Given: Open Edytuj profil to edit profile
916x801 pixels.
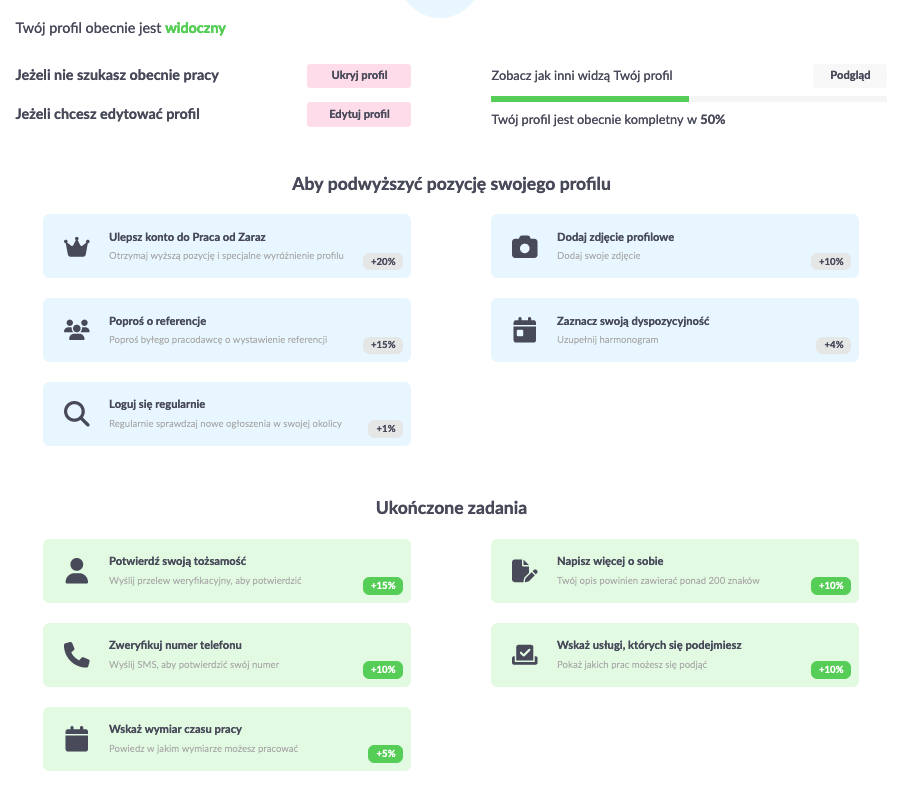Looking at the screenshot, I should [x=359, y=115].
